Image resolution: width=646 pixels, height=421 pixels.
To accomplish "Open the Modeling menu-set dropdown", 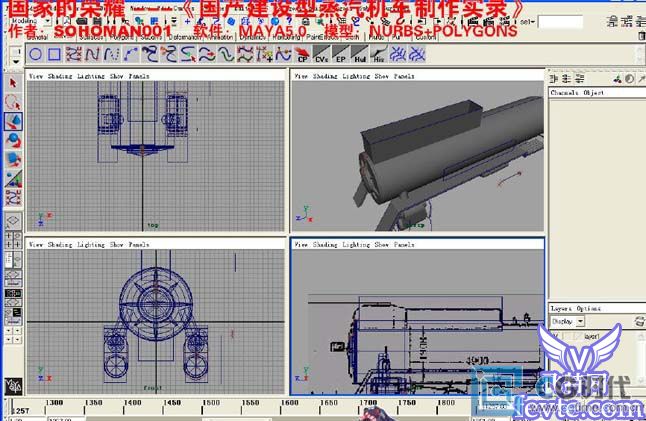I will (x=30, y=21).
